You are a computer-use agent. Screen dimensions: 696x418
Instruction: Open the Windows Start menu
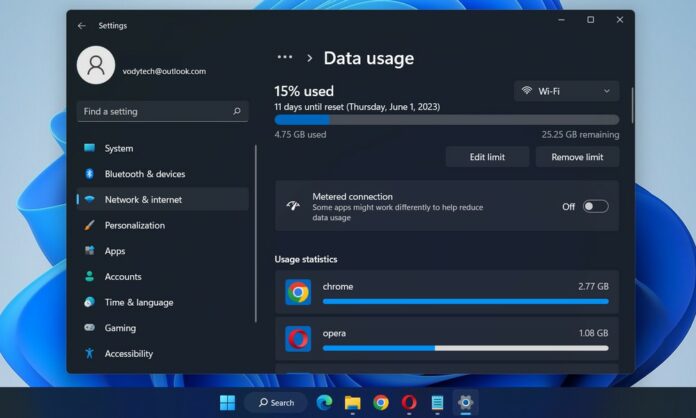pyautogui.click(x=228, y=402)
